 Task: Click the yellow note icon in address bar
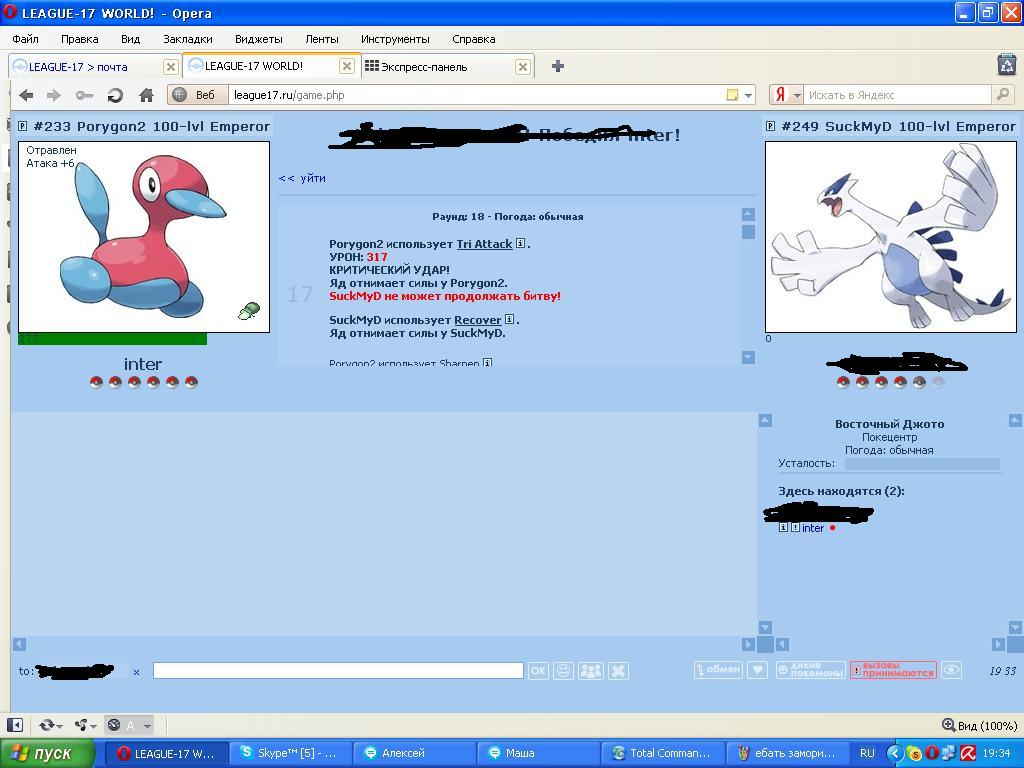pyautogui.click(x=732, y=95)
